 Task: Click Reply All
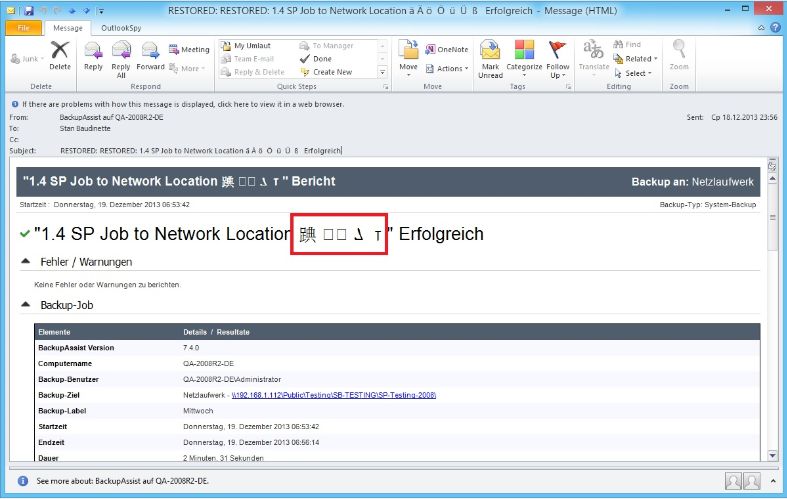pos(121,60)
